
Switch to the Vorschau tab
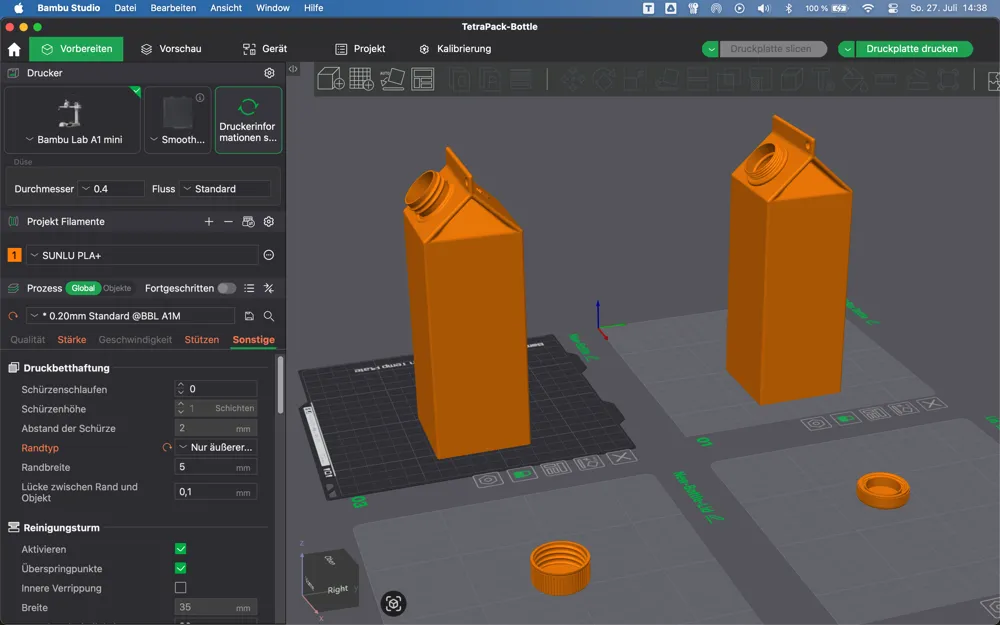click(171, 49)
